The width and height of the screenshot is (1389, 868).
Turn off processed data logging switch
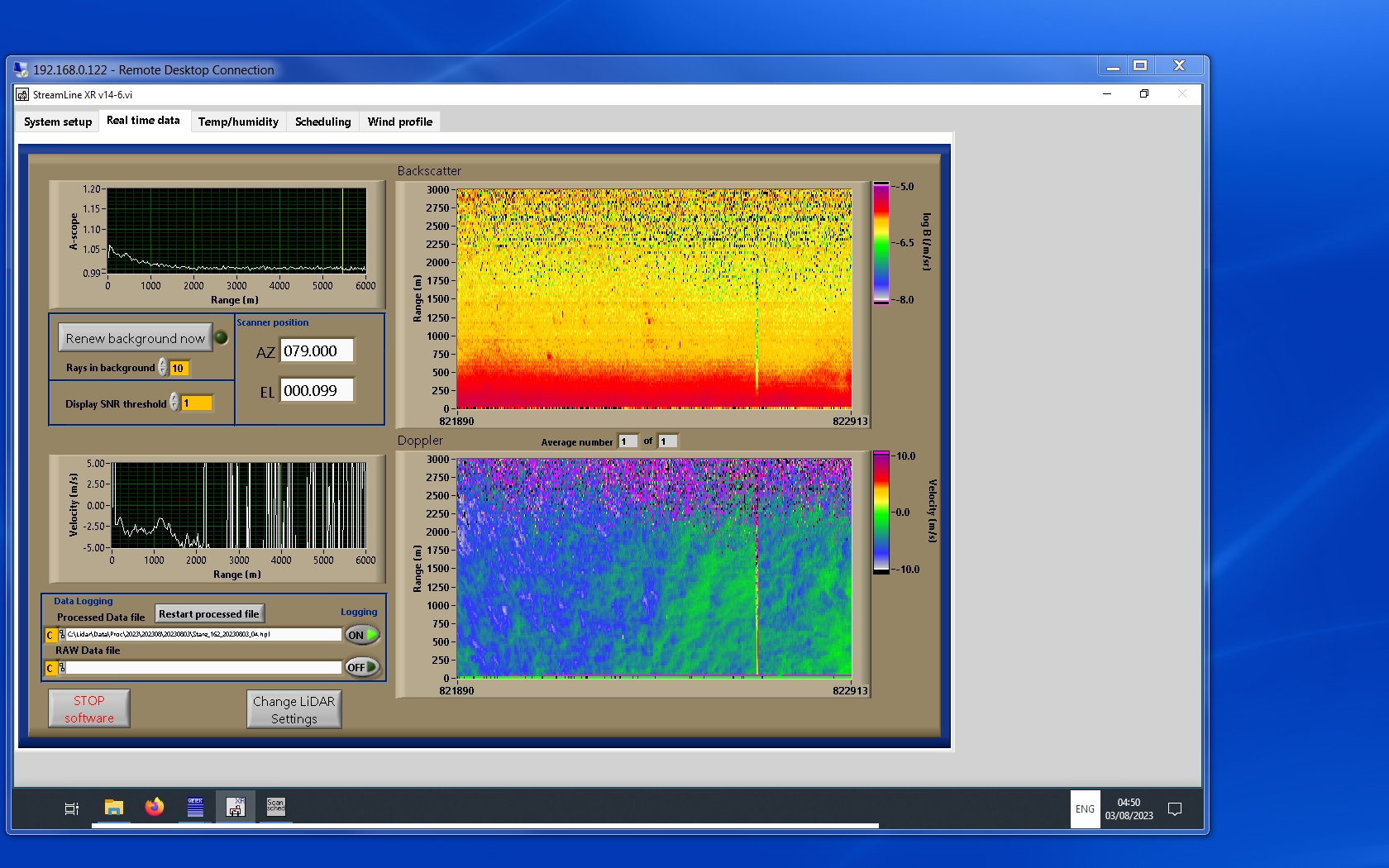(x=362, y=635)
